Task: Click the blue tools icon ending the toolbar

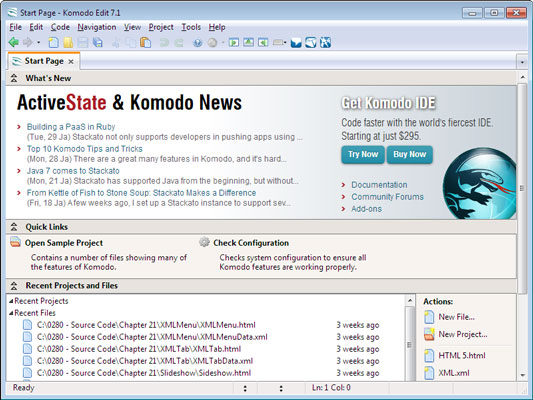Action: 325,42
